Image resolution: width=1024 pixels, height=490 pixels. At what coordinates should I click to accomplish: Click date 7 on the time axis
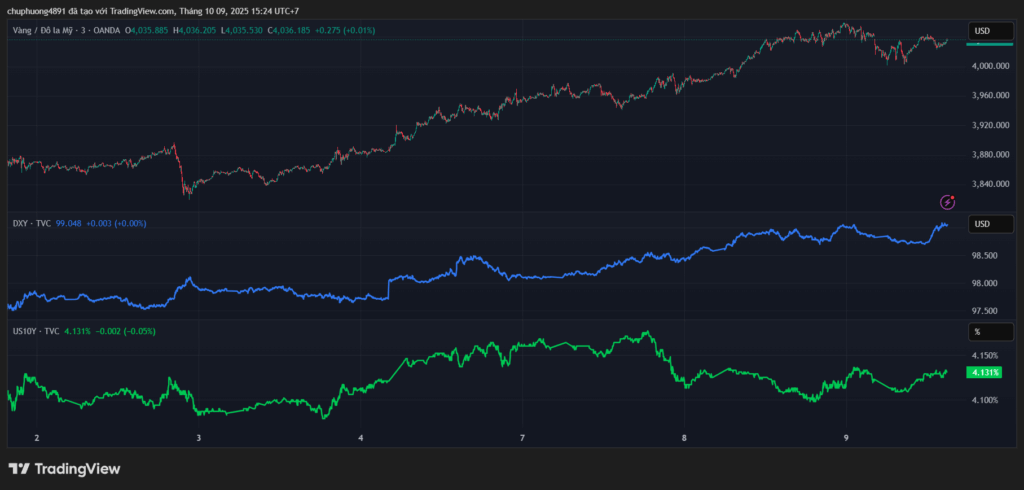522,438
